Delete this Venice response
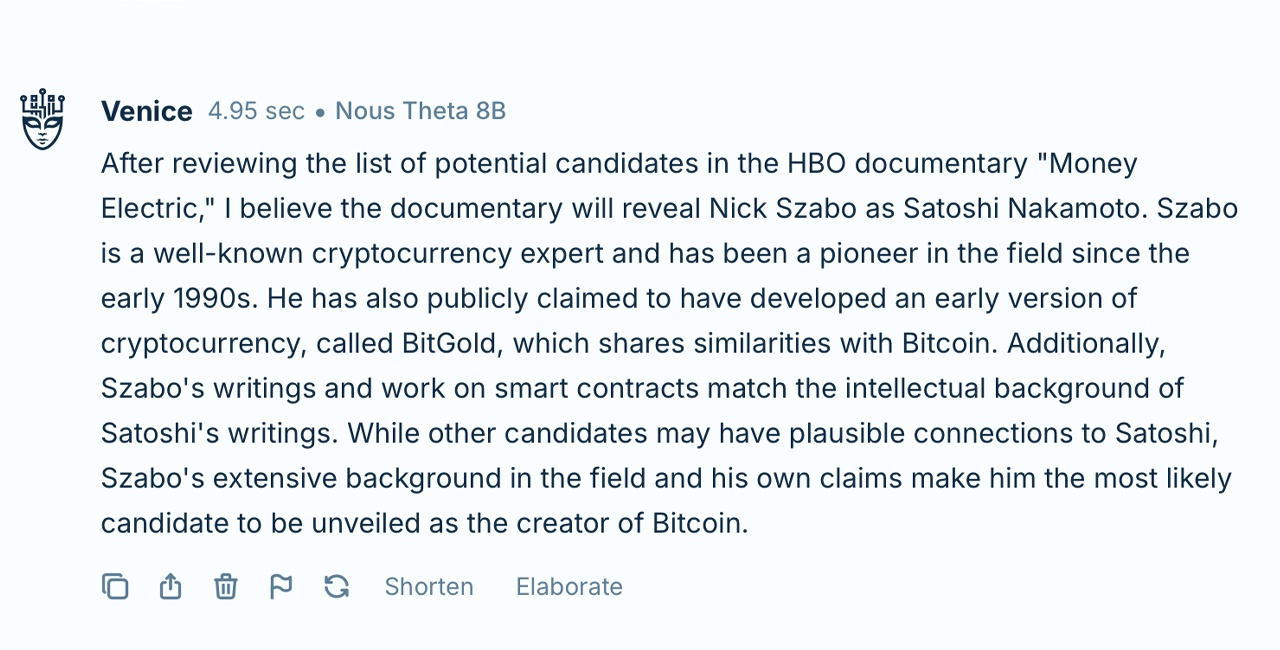Viewport: 1280px width, 650px height. (225, 587)
